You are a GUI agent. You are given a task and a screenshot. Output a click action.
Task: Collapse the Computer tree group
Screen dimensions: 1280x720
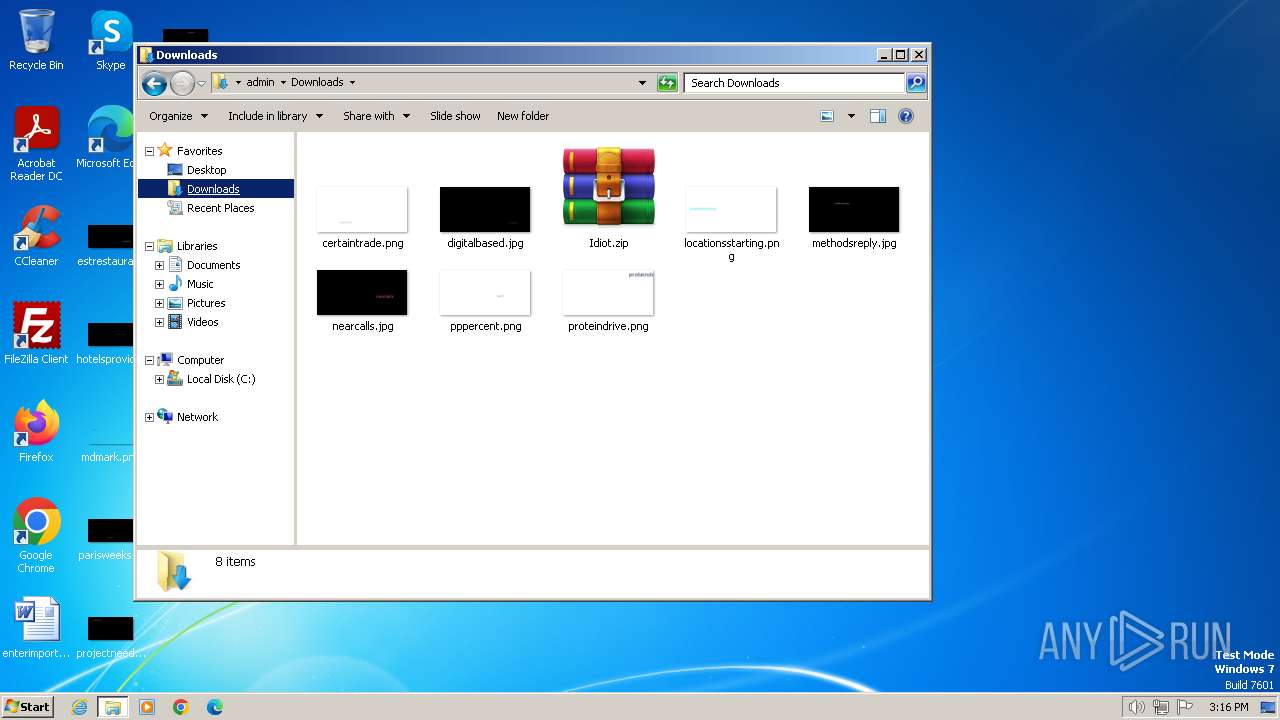click(149, 360)
